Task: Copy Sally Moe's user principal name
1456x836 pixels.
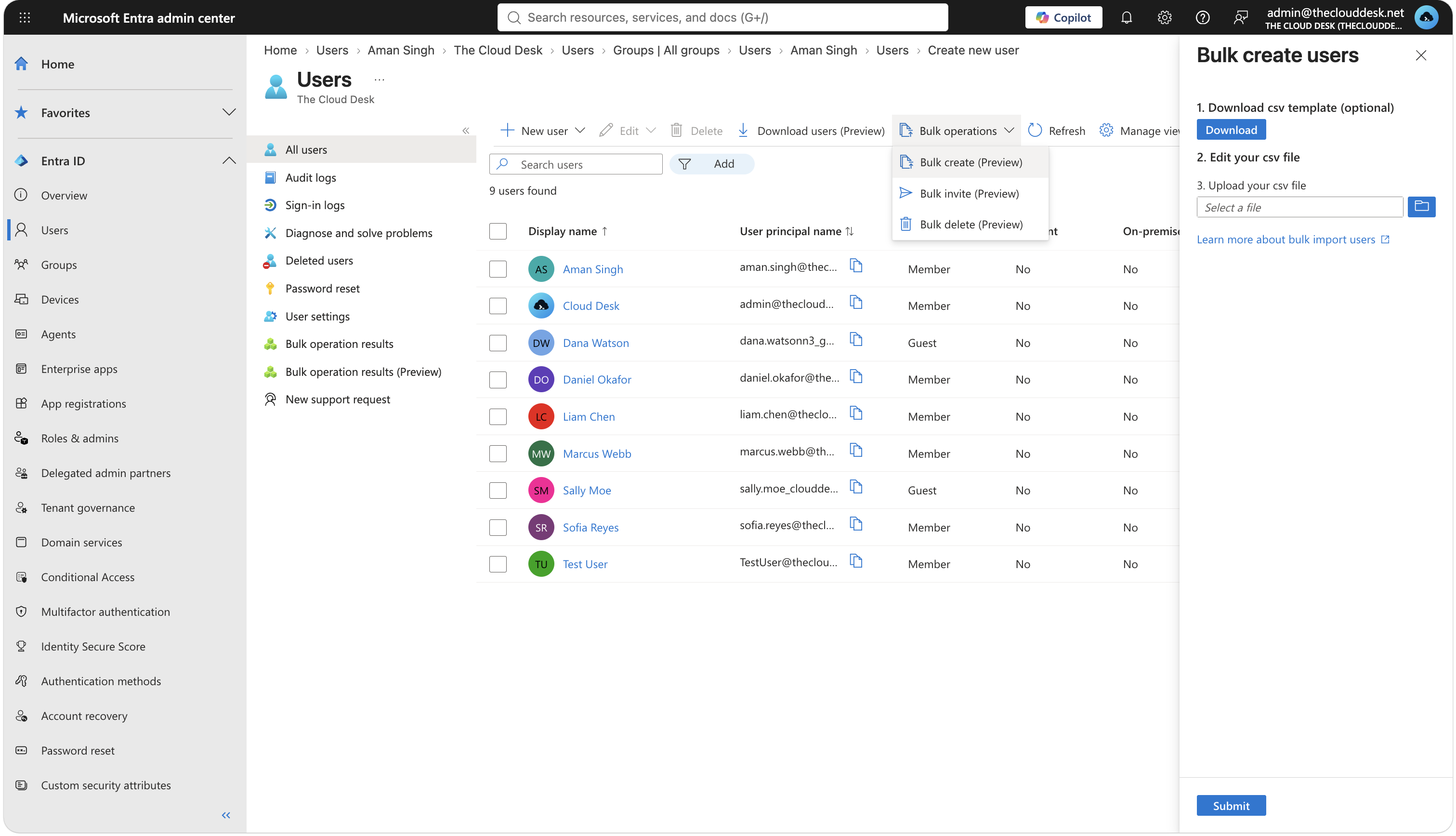Action: 856,487
